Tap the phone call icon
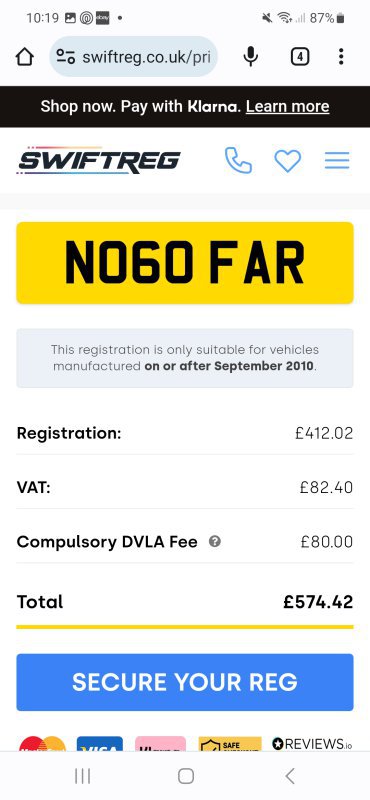The height and width of the screenshot is (800, 370). click(x=238, y=161)
